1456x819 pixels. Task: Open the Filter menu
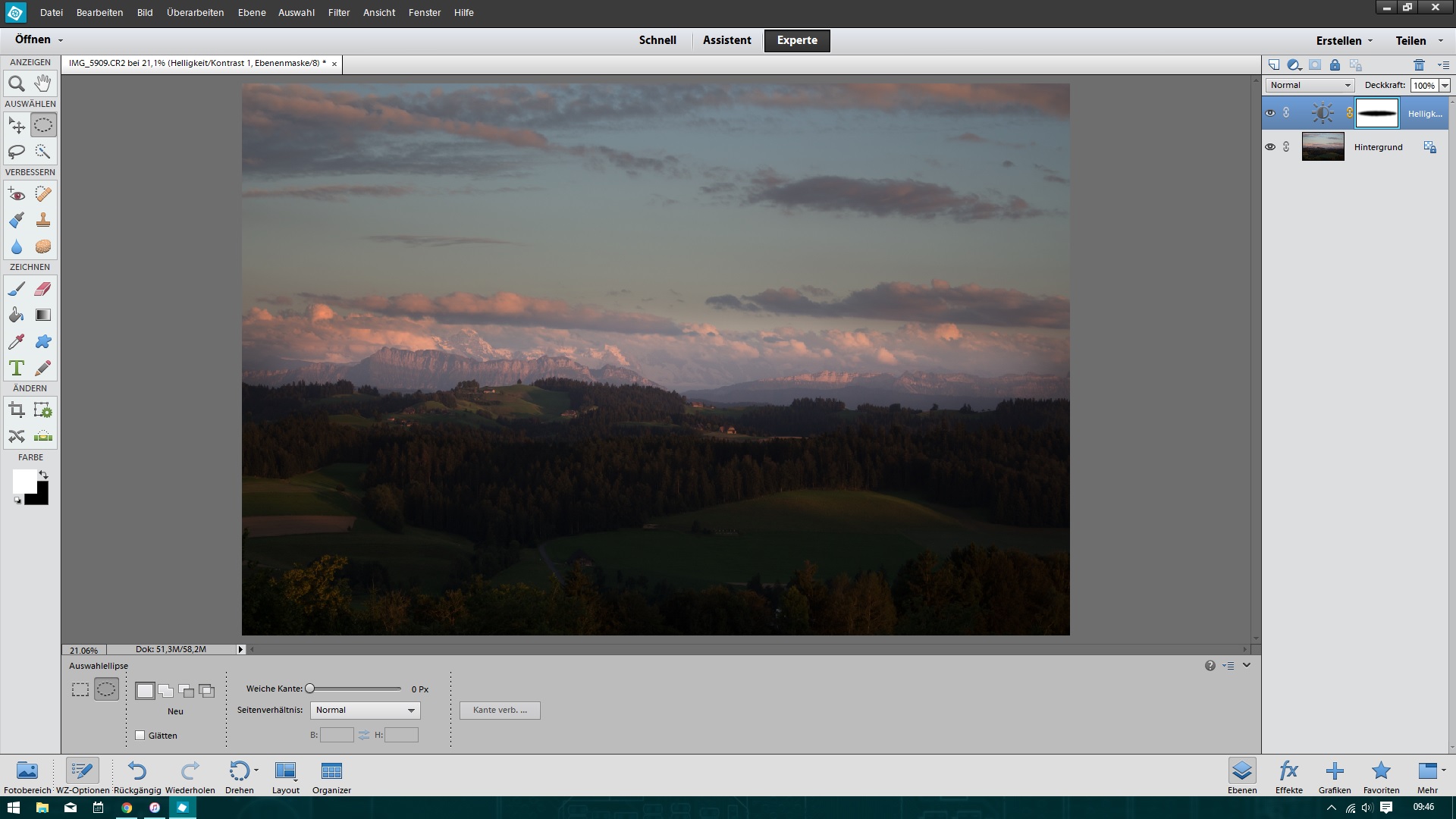click(x=338, y=12)
